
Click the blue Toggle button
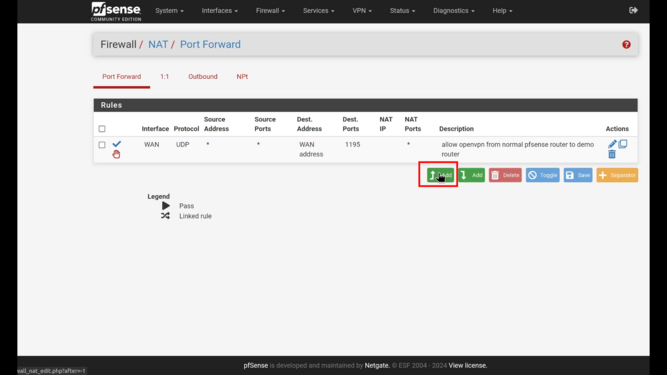[x=542, y=175]
